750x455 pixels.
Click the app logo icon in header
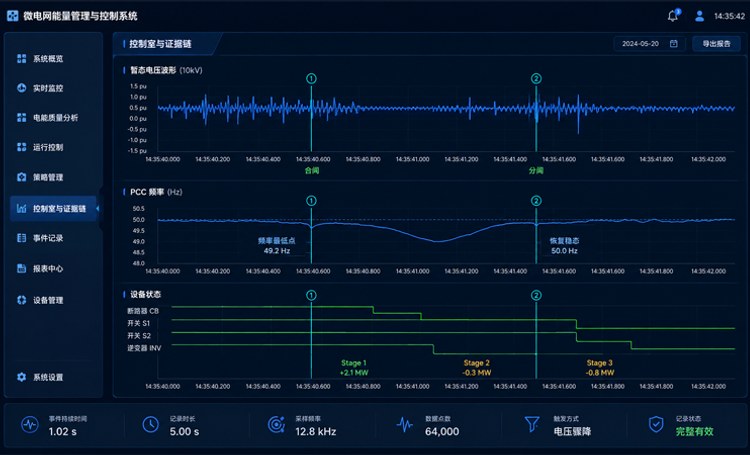[x=13, y=16]
